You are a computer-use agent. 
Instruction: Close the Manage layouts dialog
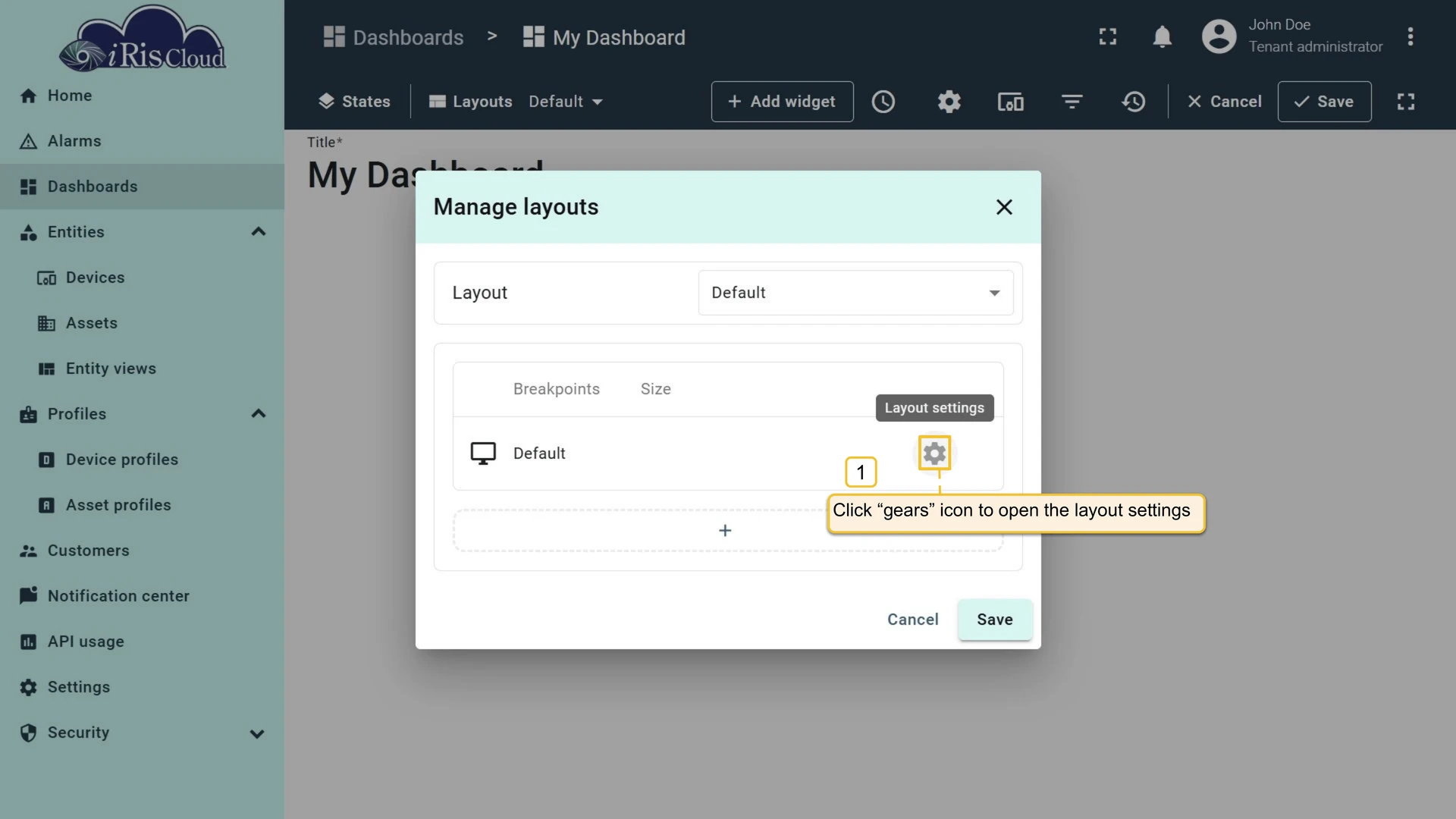click(x=1004, y=207)
